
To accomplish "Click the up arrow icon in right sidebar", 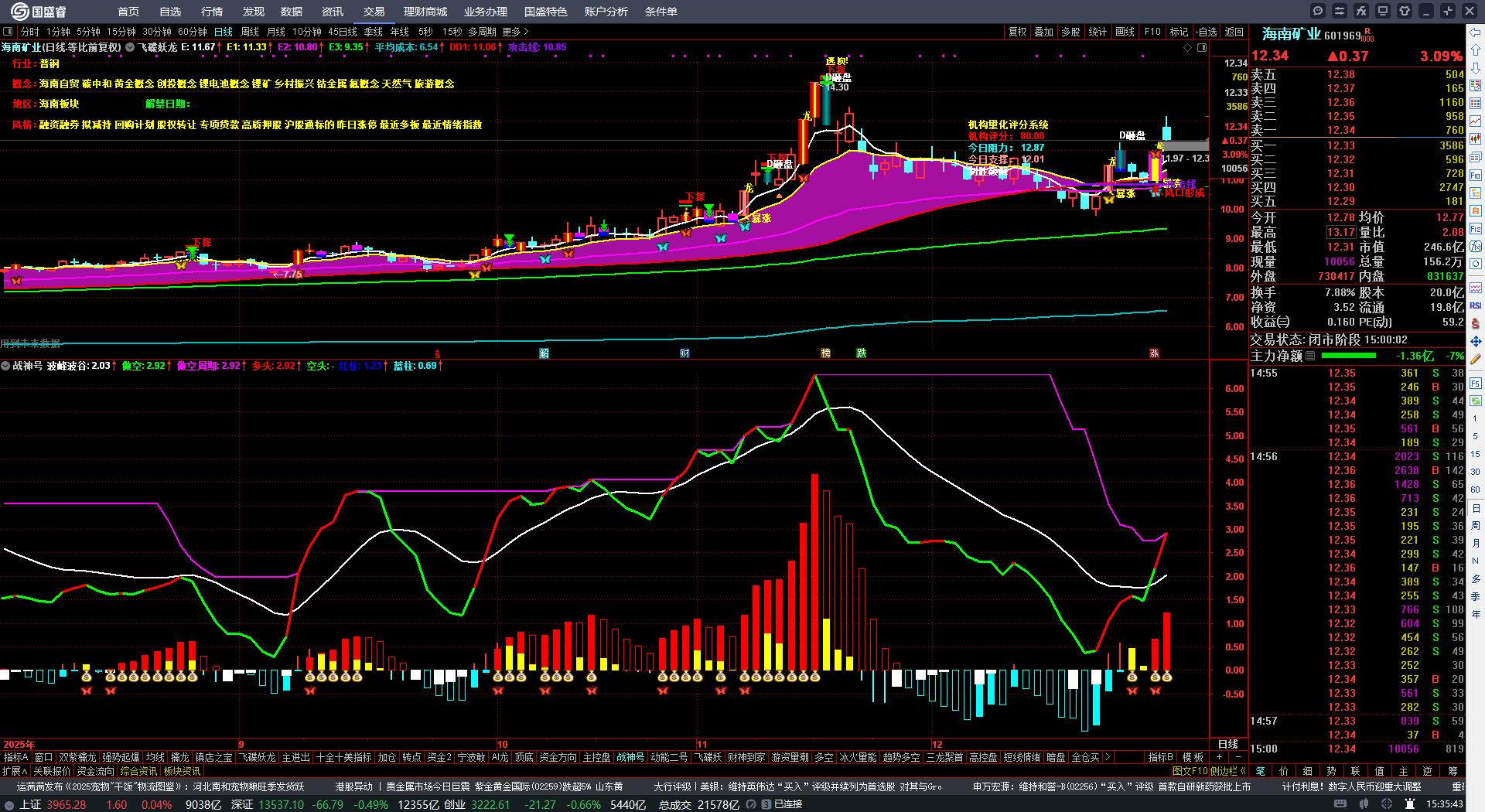I will 1476,50.
